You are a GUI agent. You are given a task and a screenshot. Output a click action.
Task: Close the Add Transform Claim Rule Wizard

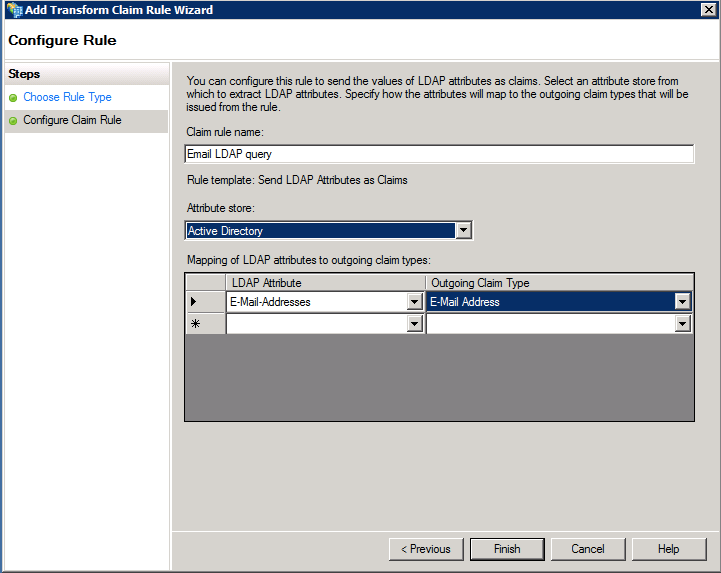(707, 10)
